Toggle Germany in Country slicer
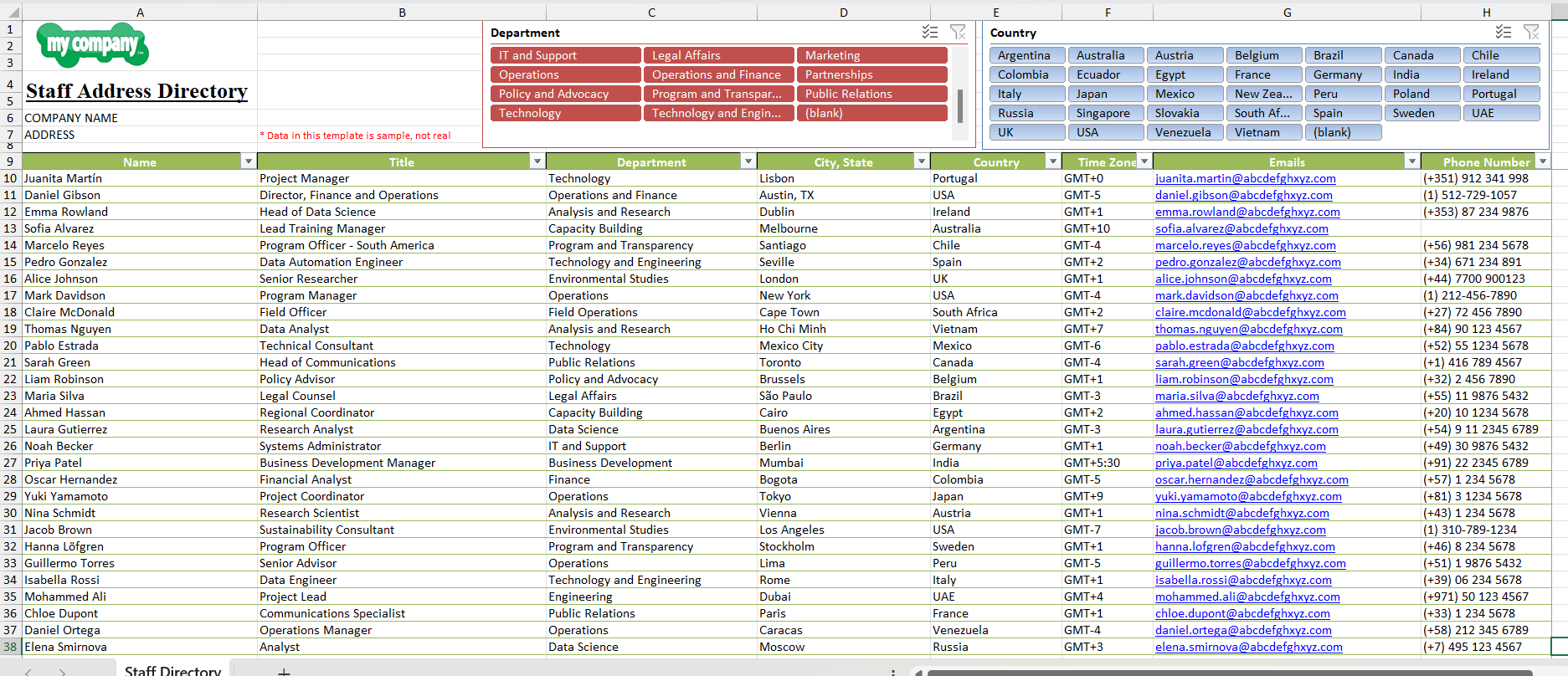The image size is (1568, 676). [x=1343, y=74]
